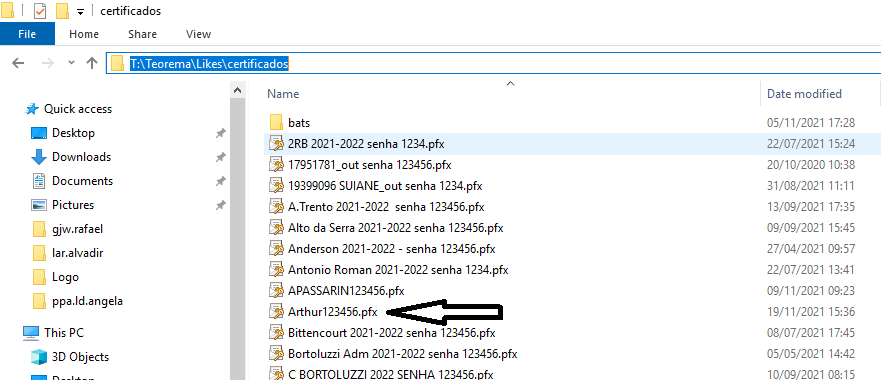Select Antonio Roman 2021-2022 senha 1234.pfx
The width and height of the screenshot is (881, 380).
tap(398, 270)
